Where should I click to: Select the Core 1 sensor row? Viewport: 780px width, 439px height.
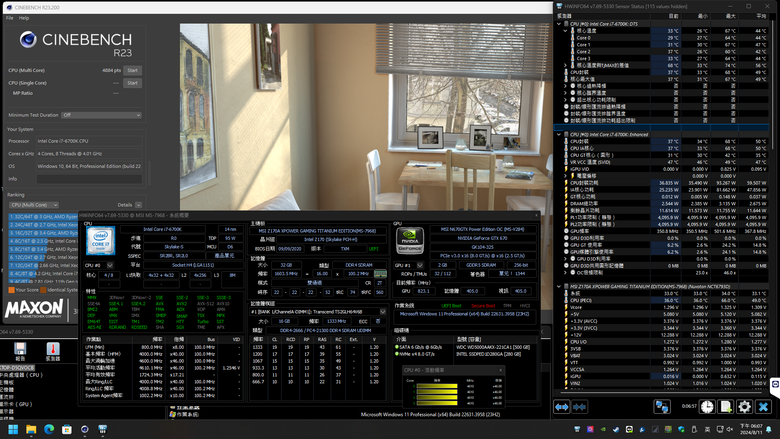click(663, 45)
